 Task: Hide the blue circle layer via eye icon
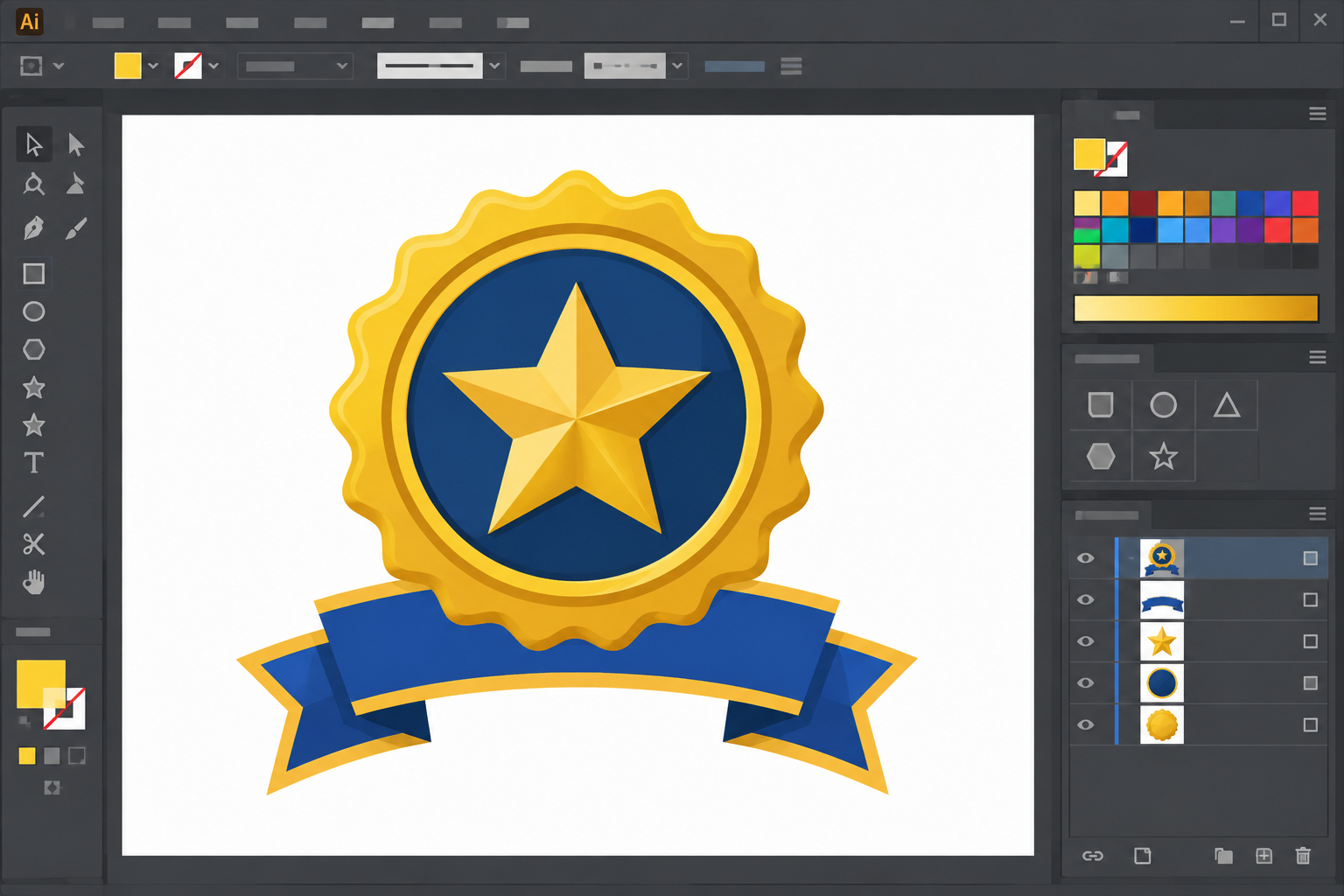(1086, 682)
